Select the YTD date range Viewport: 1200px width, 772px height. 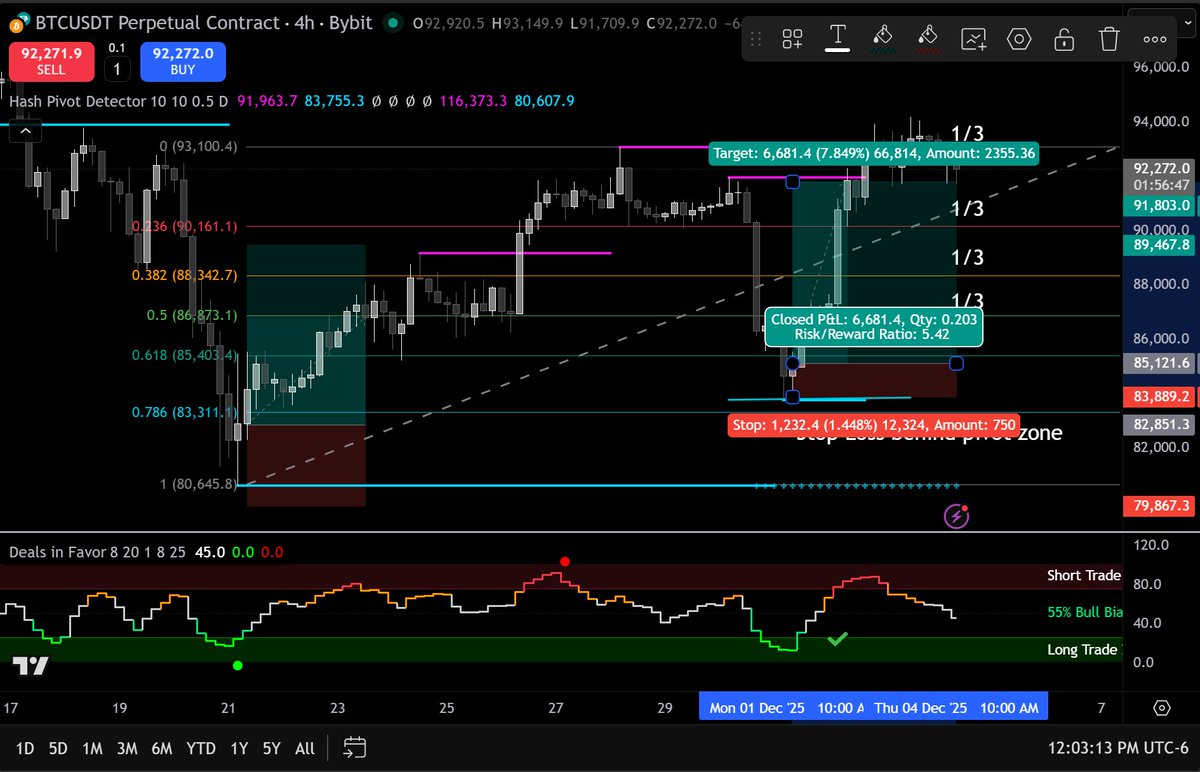[201, 748]
